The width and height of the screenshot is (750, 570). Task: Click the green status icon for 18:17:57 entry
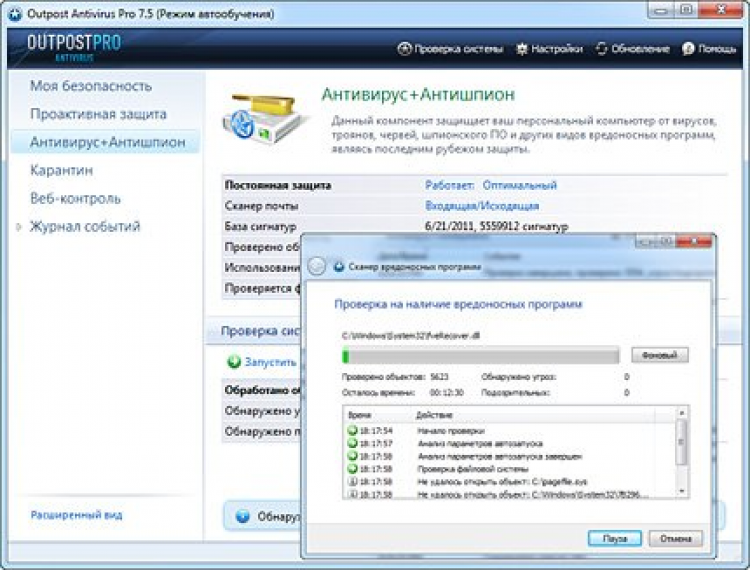pos(353,443)
